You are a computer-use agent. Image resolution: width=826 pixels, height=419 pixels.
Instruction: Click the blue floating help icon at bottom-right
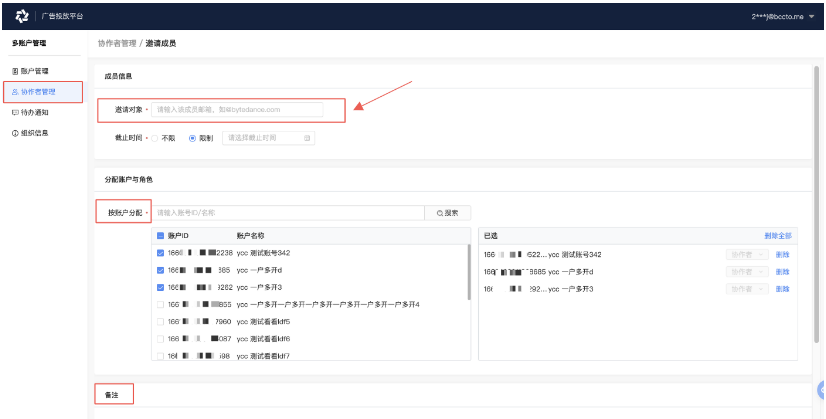coord(821,391)
